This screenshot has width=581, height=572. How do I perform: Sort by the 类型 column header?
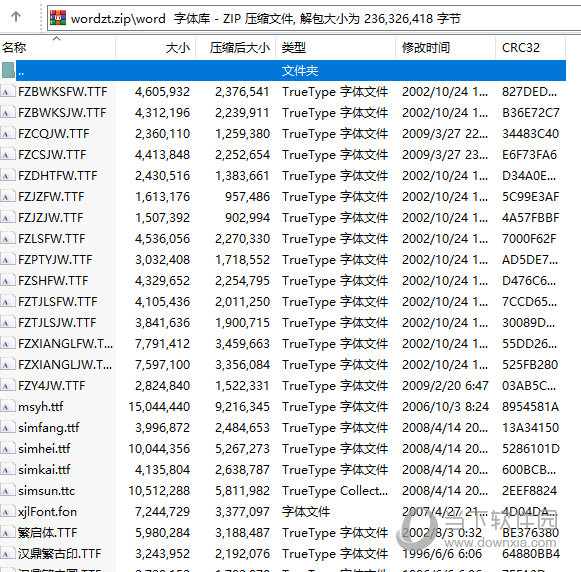[x=336, y=47]
